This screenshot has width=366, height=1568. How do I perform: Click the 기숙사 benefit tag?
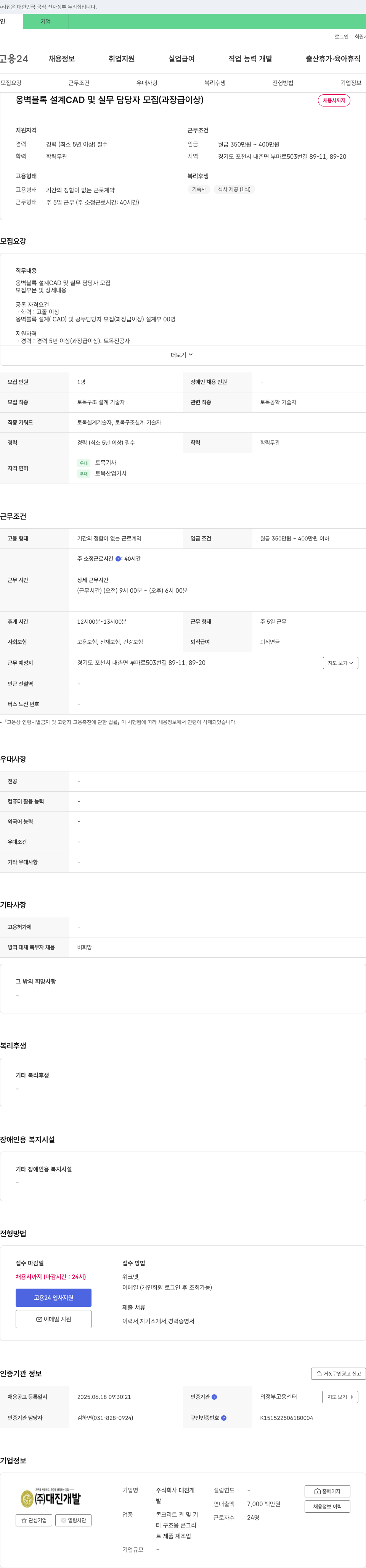pos(199,189)
